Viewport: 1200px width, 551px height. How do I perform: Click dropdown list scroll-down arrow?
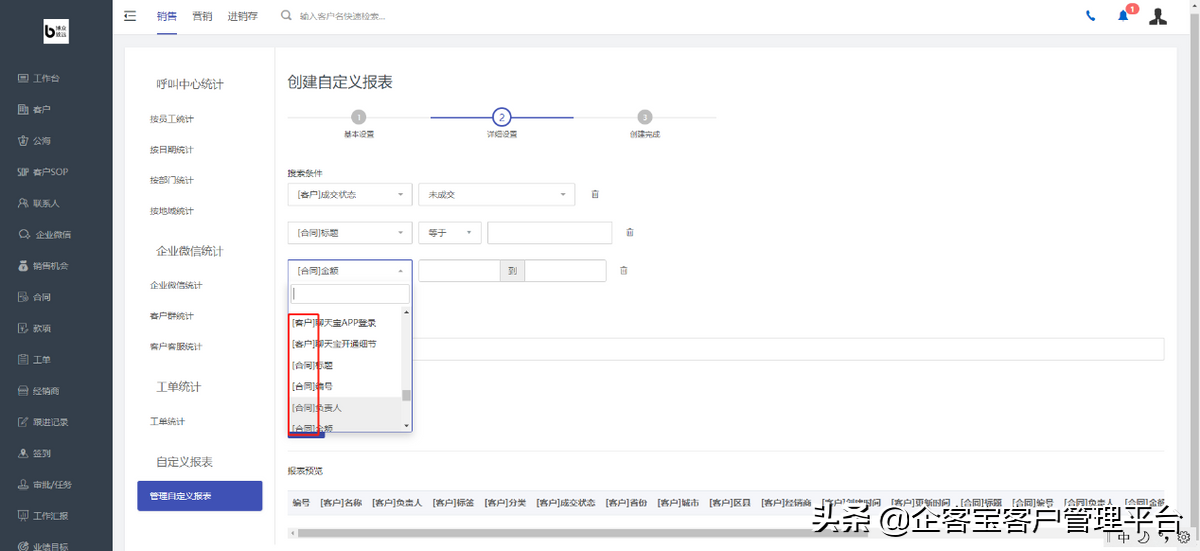(x=407, y=426)
